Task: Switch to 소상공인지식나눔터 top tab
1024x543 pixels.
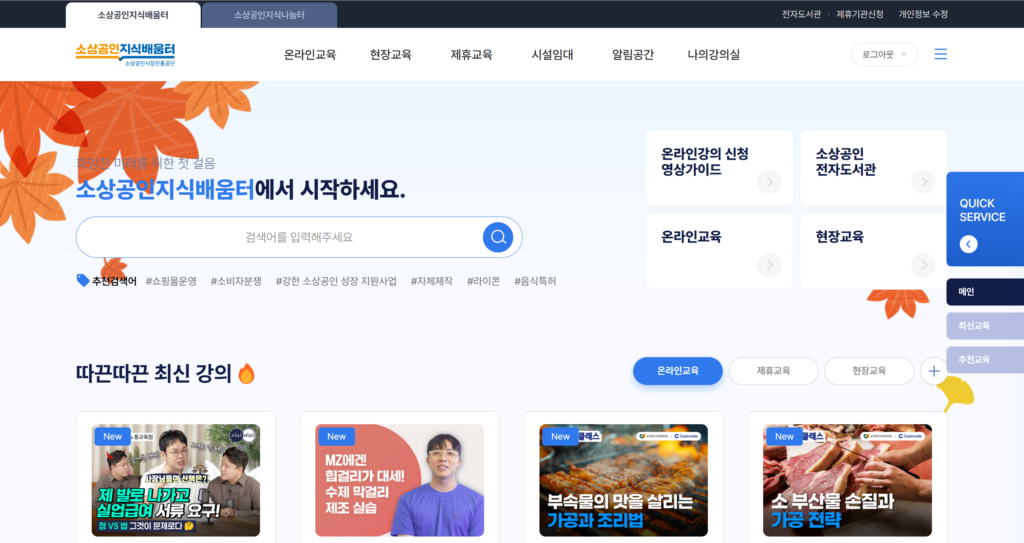Action: (x=269, y=14)
